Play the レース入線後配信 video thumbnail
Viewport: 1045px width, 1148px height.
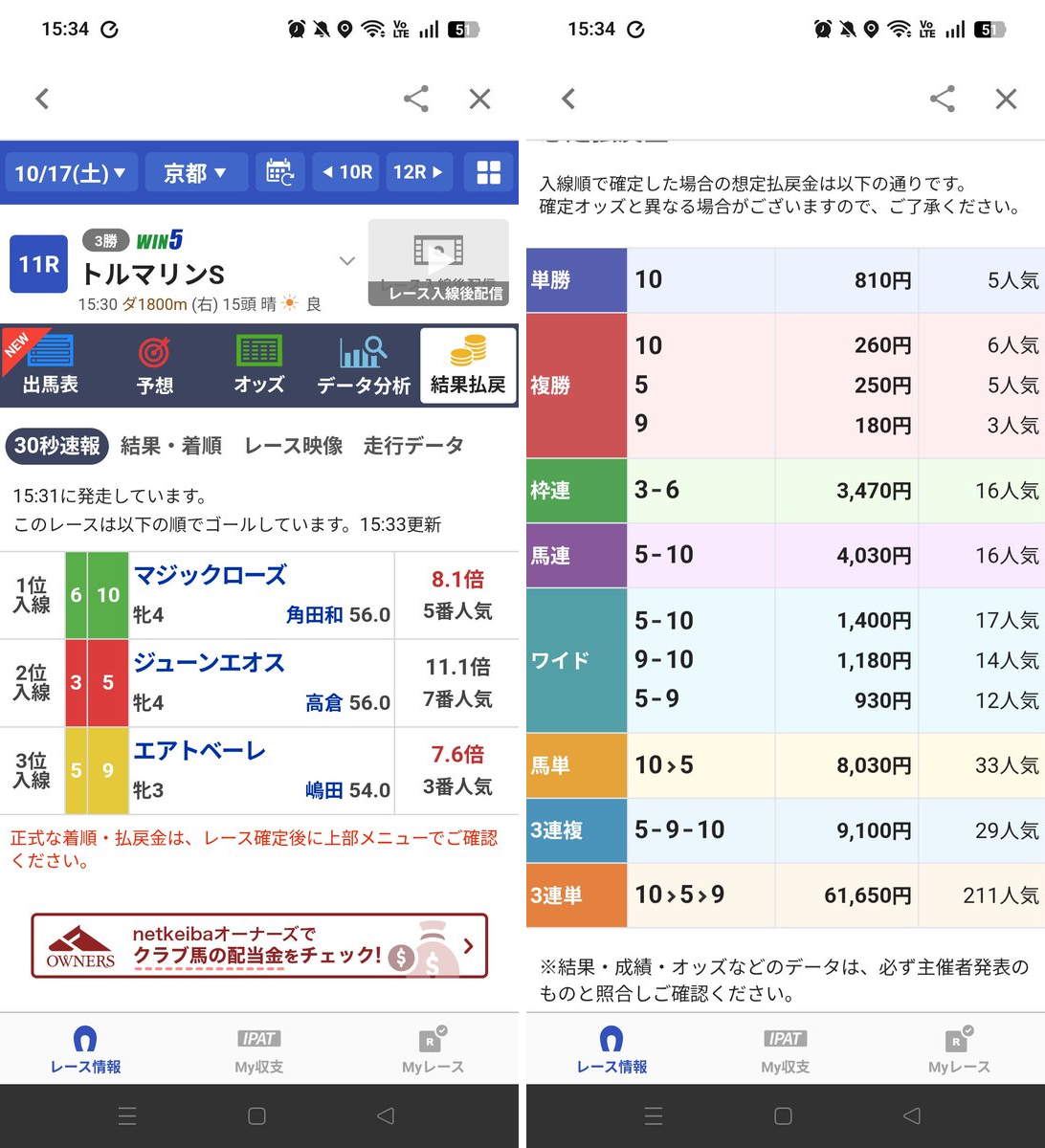(439, 263)
